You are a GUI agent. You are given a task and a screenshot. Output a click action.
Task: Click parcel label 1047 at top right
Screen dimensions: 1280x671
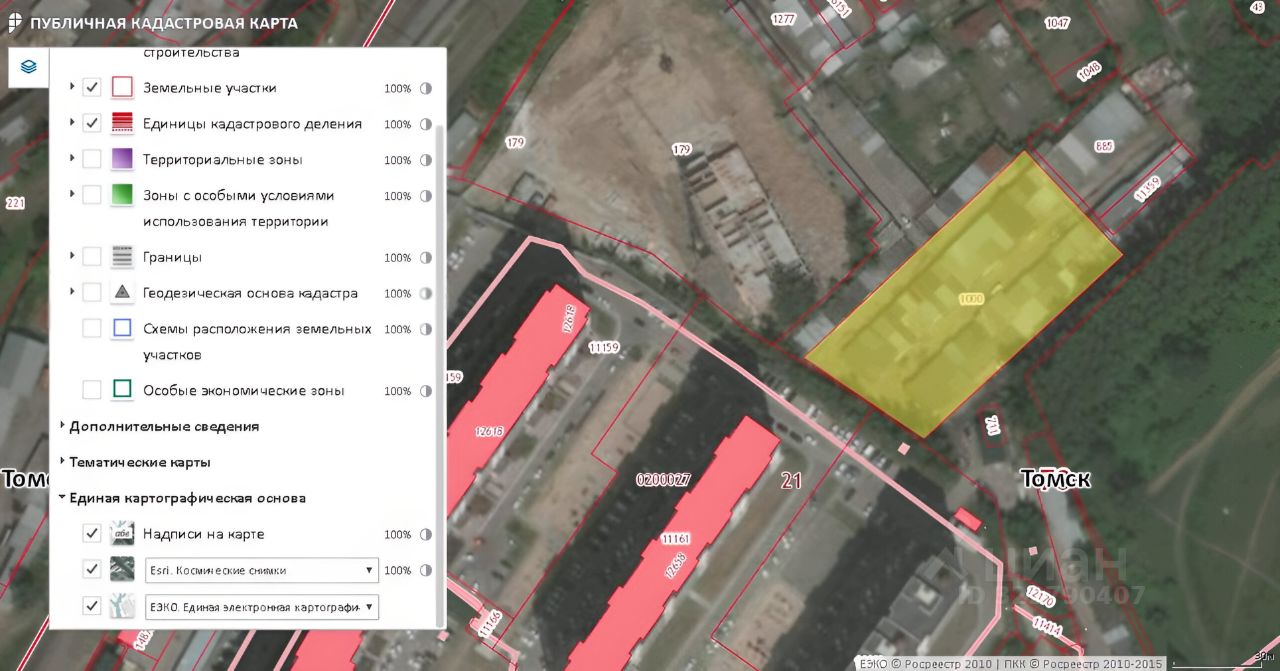point(1057,23)
